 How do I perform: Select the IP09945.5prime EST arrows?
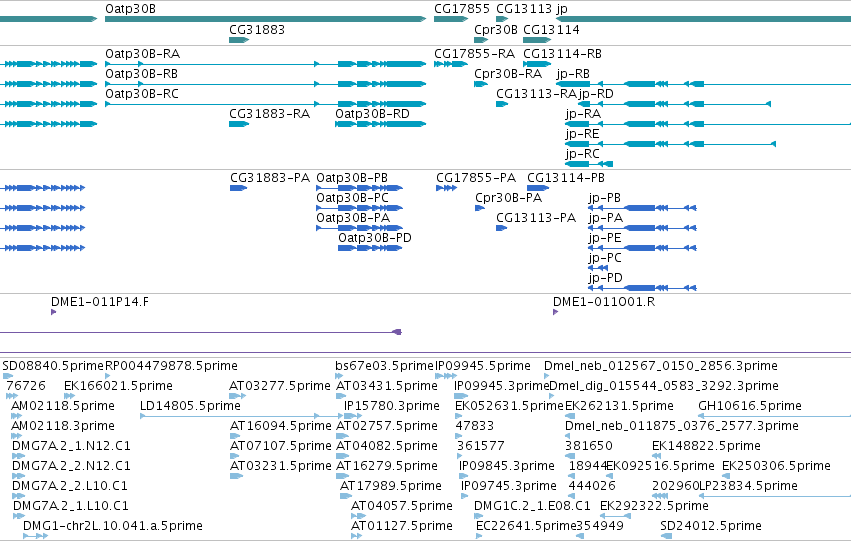[x=446, y=376]
